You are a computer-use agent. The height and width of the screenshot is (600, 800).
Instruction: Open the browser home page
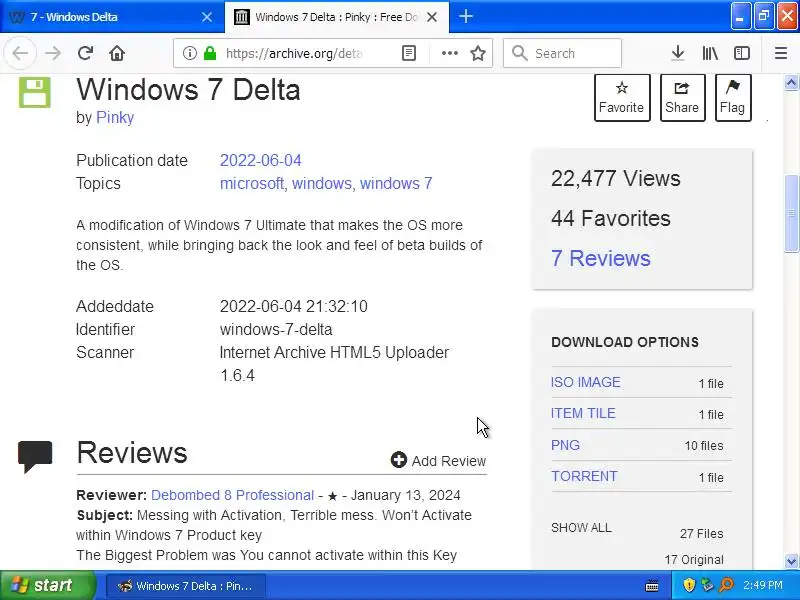117,53
